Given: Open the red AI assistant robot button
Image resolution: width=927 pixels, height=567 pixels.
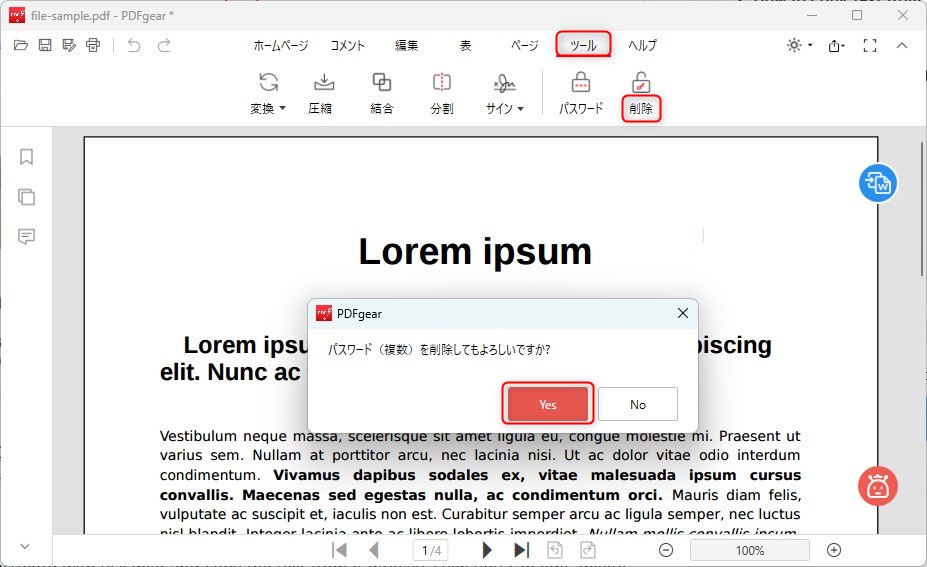Looking at the screenshot, I should tap(877, 486).
